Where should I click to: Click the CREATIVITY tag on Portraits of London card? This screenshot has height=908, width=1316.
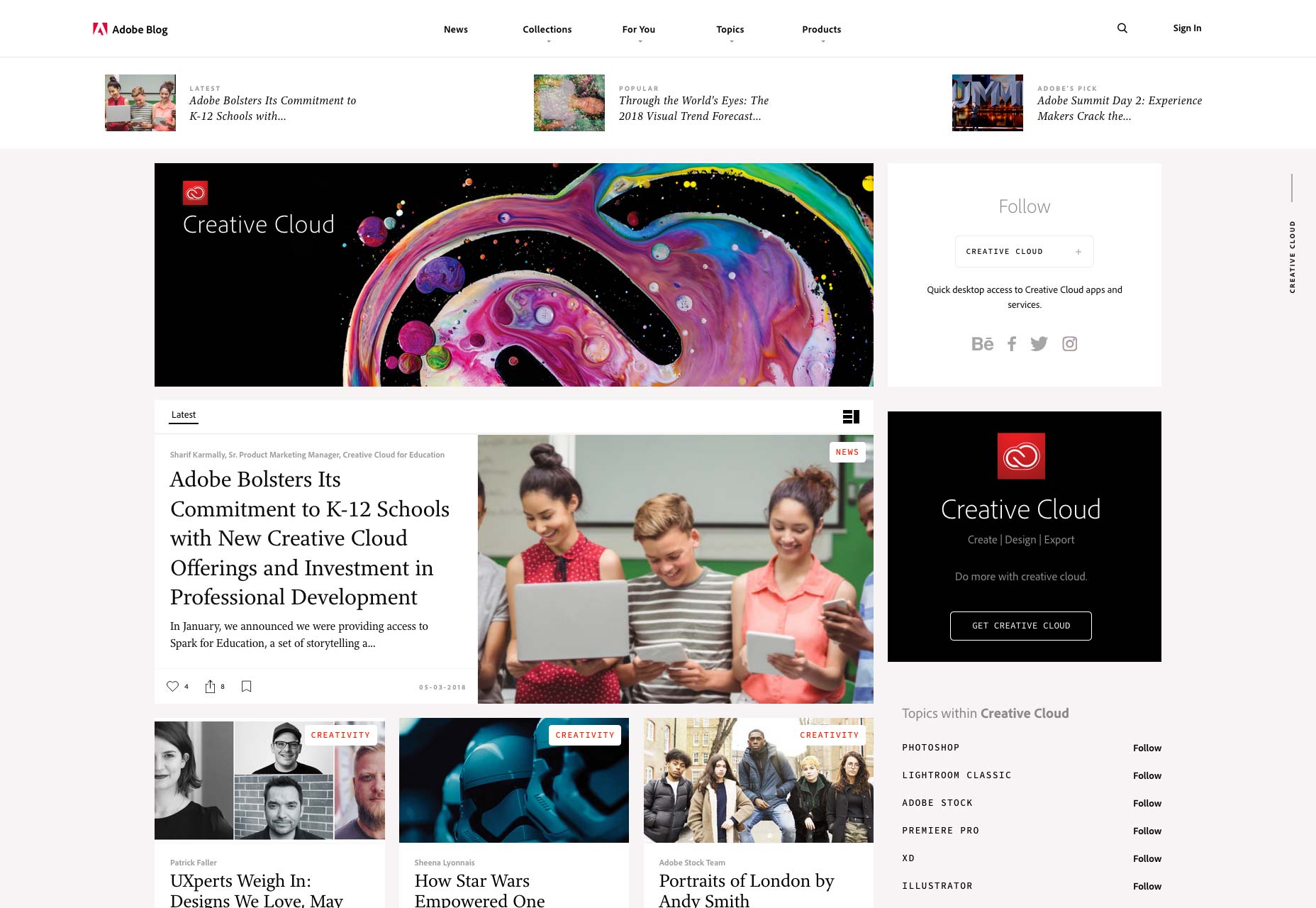point(830,736)
